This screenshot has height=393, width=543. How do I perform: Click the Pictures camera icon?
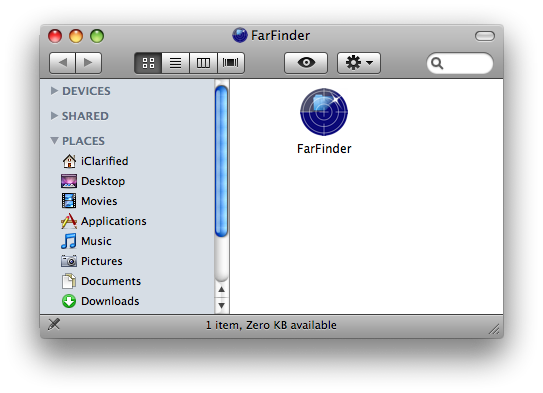click(69, 261)
